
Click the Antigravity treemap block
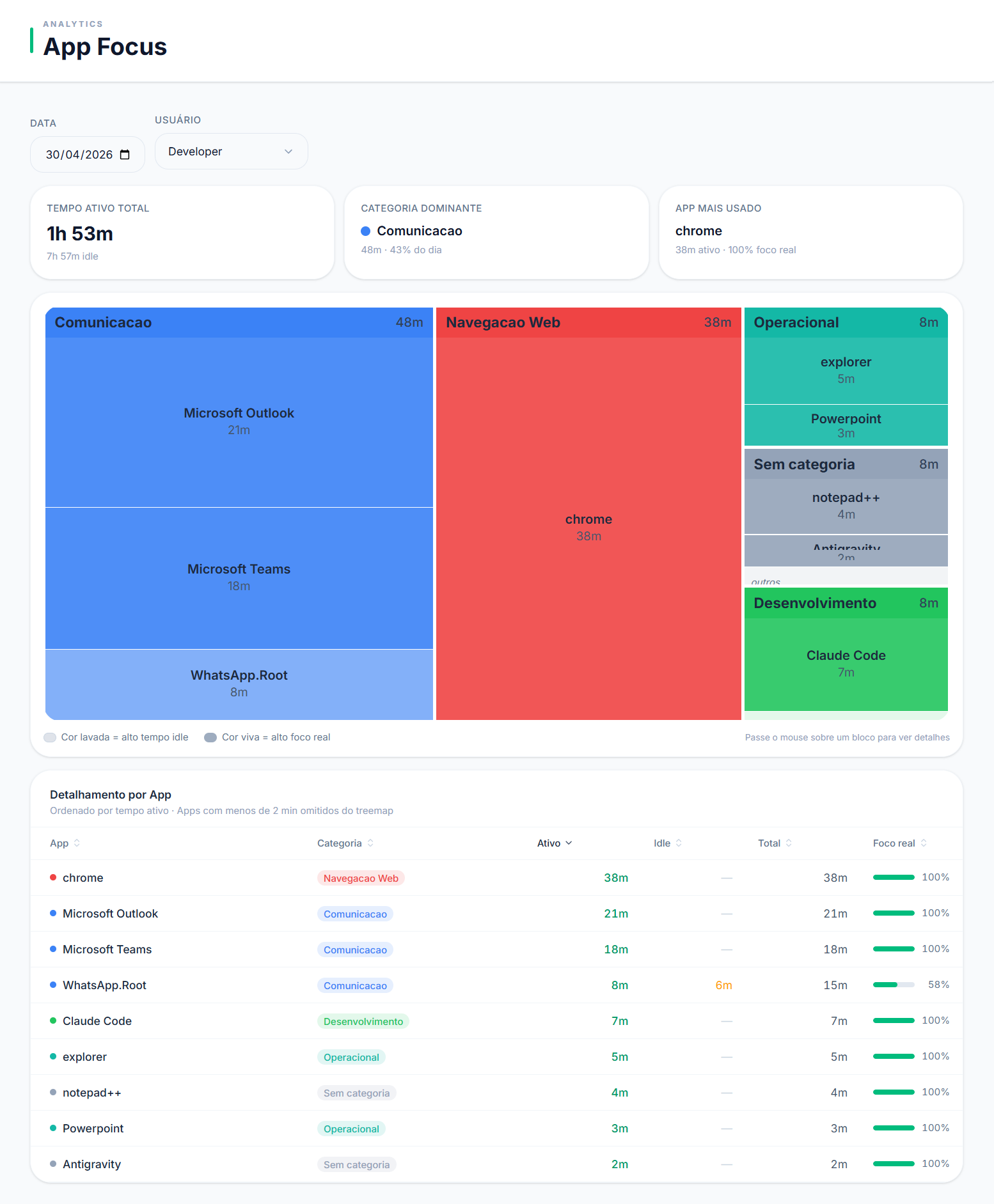[x=846, y=551]
